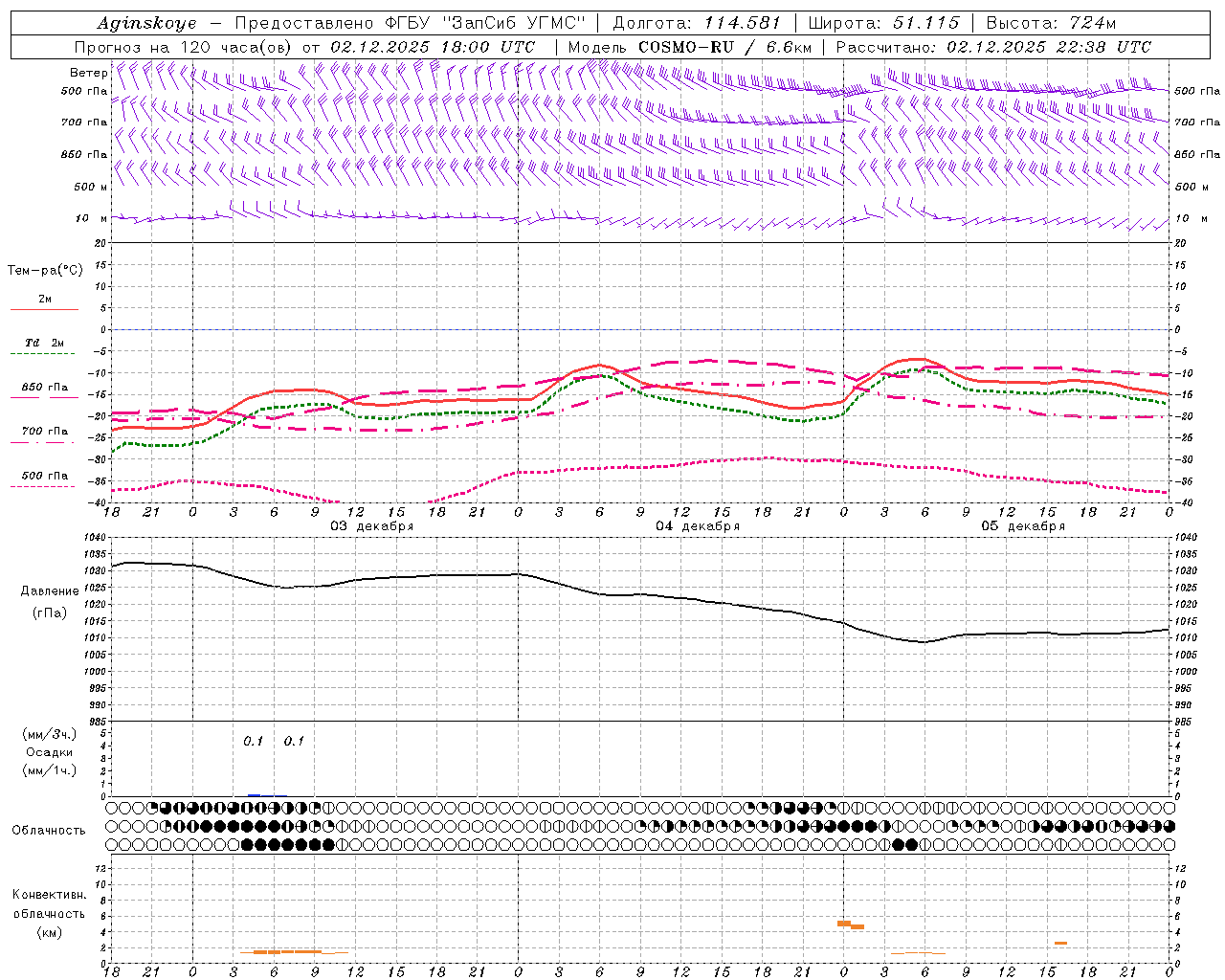Click the 'Долгота: 114.581' longitude value
This screenshot has height=980, width=1225.
point(697,23)
